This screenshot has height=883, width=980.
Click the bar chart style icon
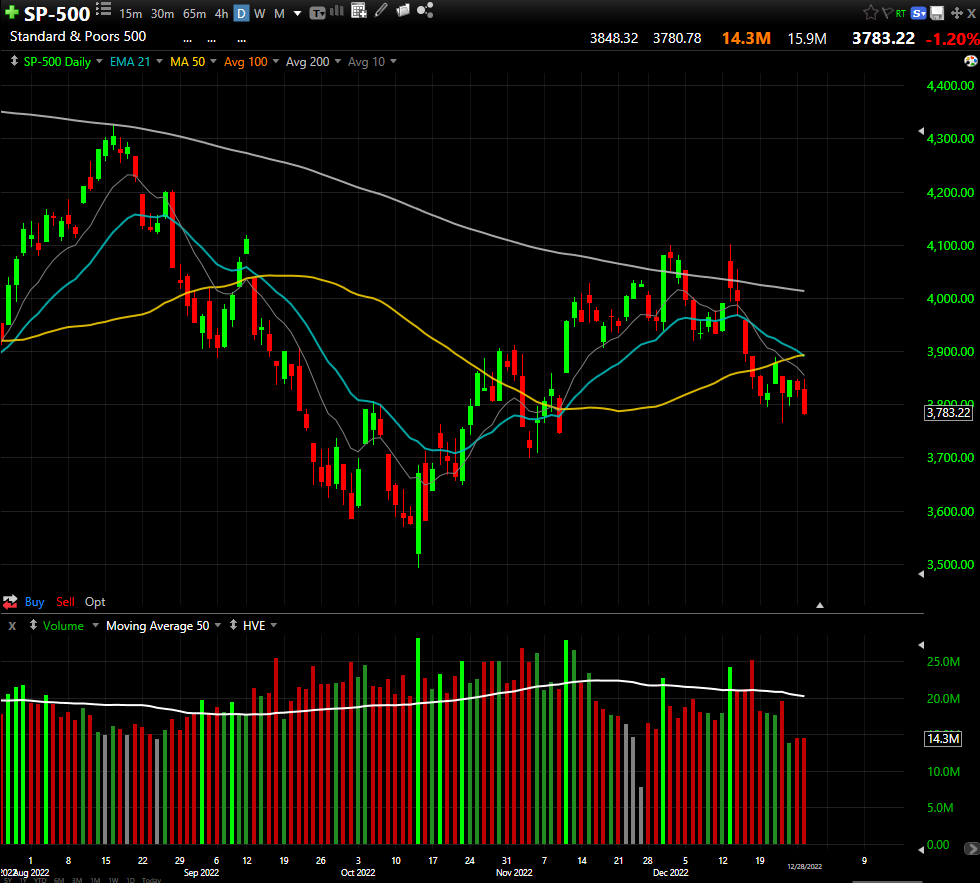coord(337,11)
